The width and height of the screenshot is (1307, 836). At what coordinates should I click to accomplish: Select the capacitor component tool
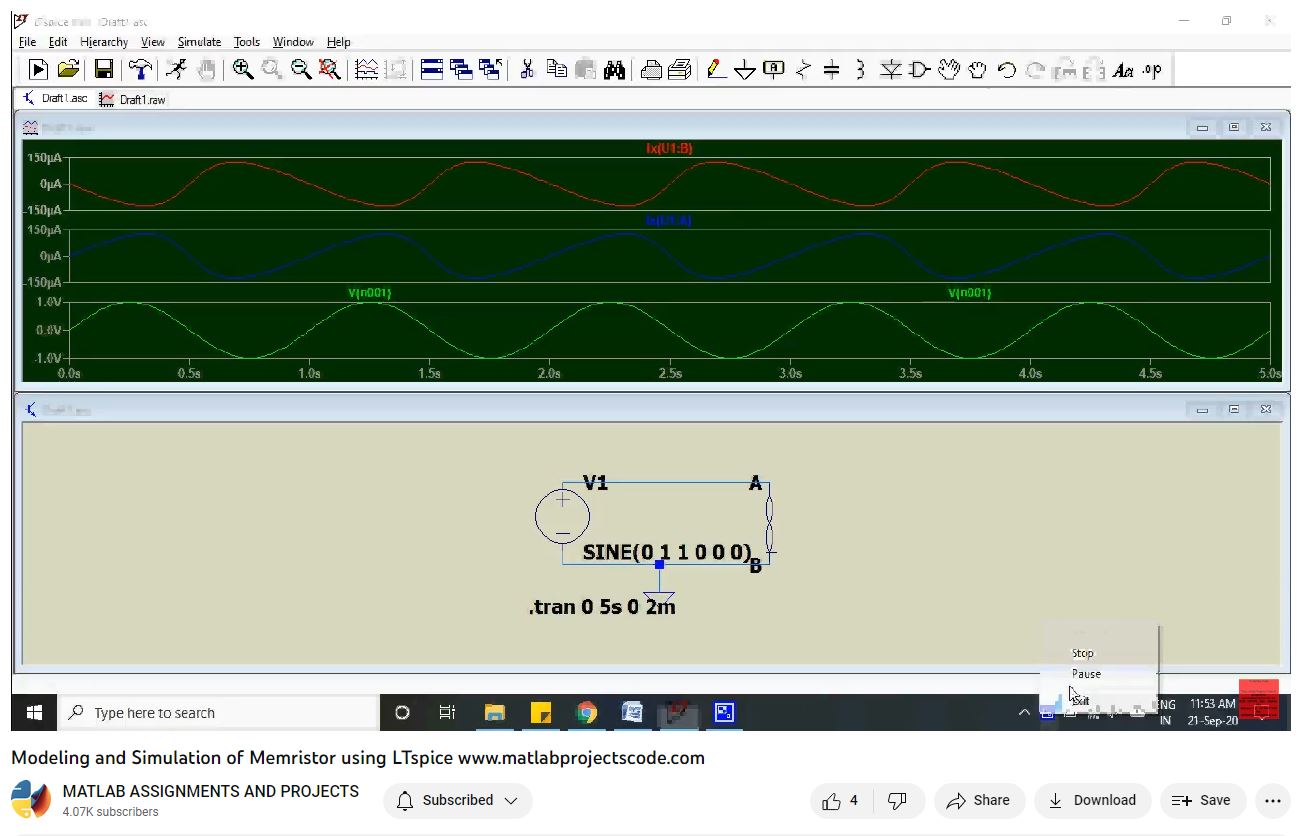point(831,69)
